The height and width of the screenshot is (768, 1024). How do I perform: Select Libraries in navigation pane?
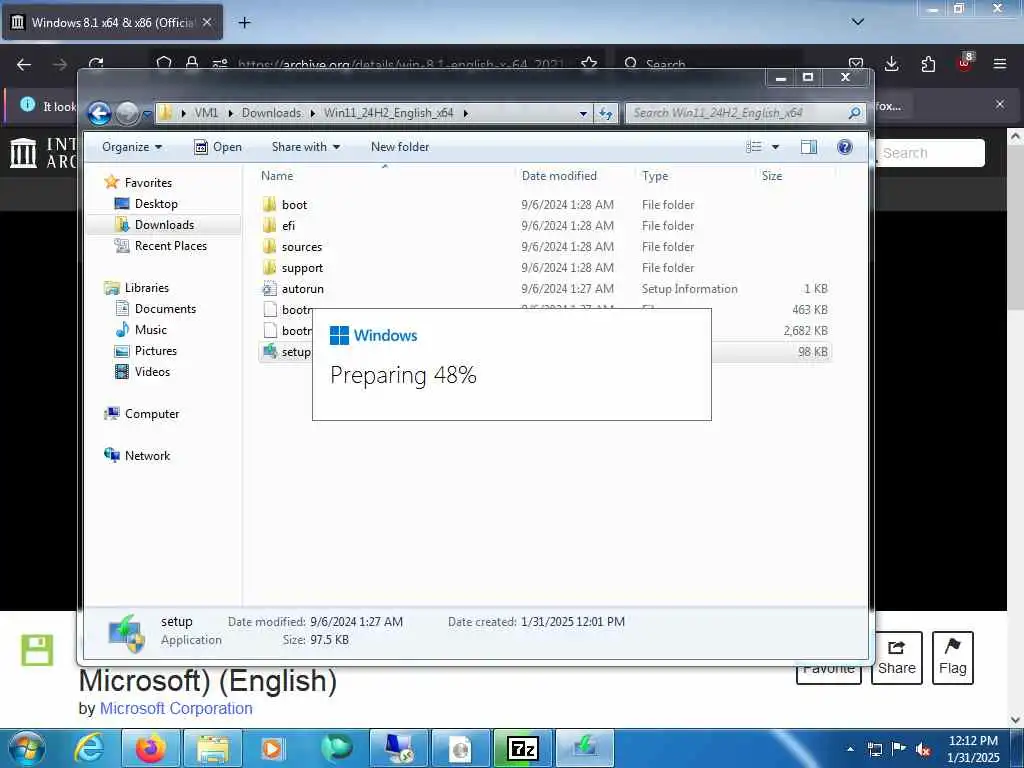(x=146, y=287)
